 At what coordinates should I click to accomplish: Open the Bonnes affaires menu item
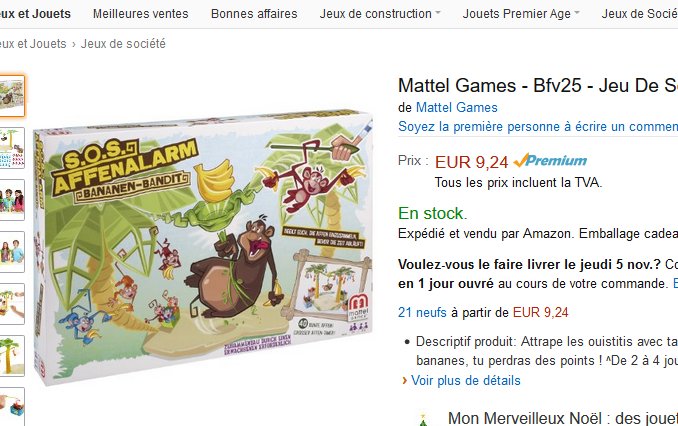pyautogui.click(x=254, y=14)
